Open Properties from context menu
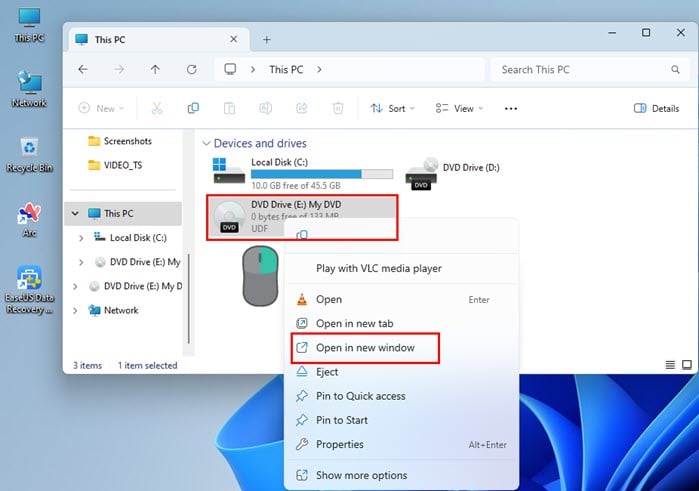 401,444
